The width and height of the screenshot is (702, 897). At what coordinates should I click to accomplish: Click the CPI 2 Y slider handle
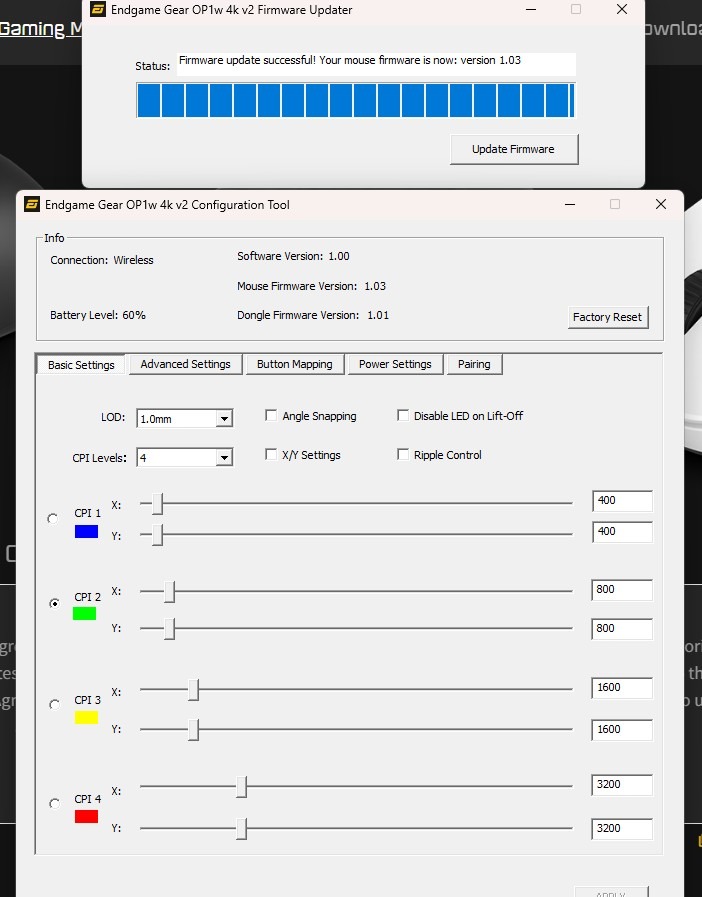[x=169, y=628]
